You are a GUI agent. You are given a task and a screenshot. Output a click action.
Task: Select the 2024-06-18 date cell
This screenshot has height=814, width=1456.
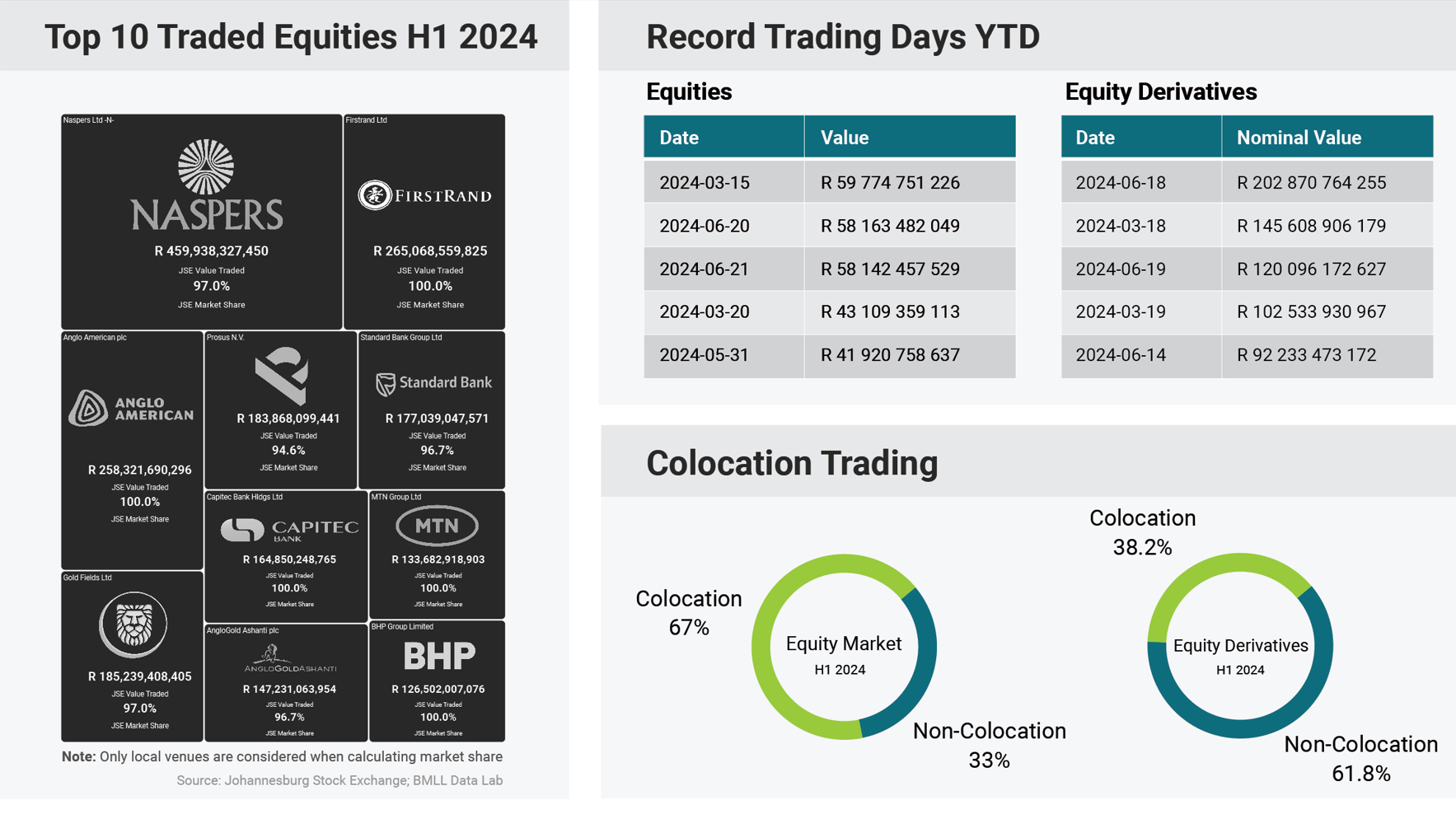coord(1141,182)
